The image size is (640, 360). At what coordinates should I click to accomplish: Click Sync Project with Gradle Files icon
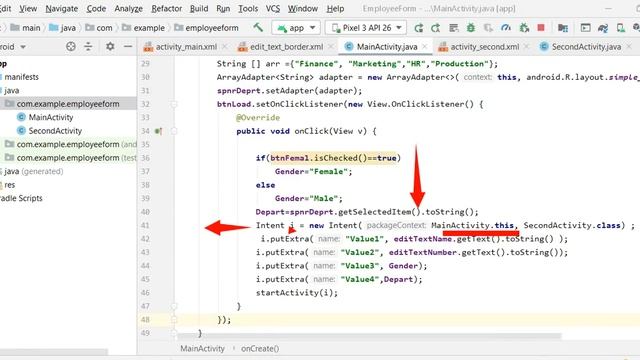603,28
